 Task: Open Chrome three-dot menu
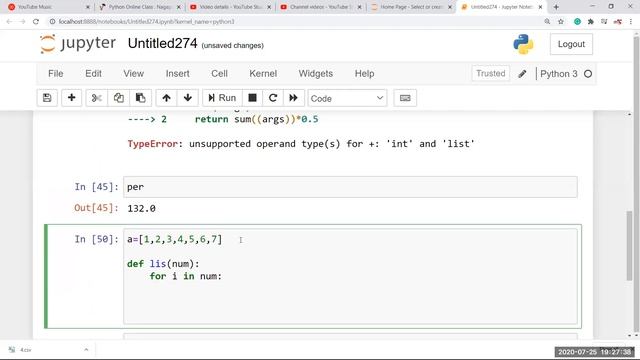click(631, 22)
